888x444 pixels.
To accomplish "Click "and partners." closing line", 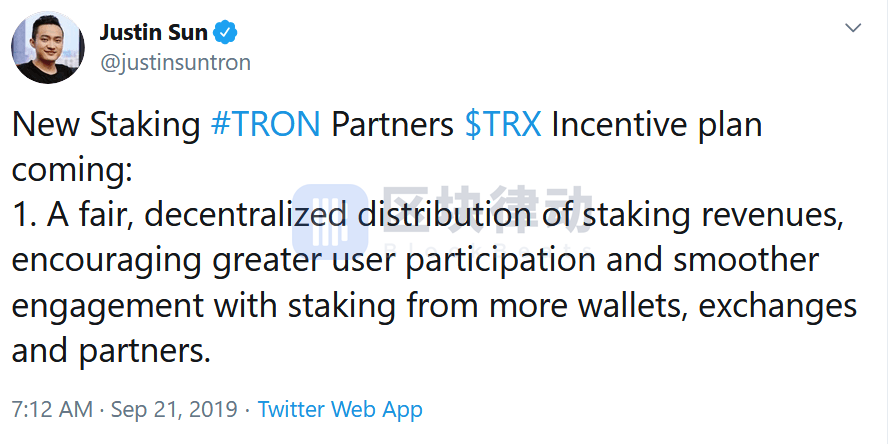I will pyautogui.click(x=111, y=352).
